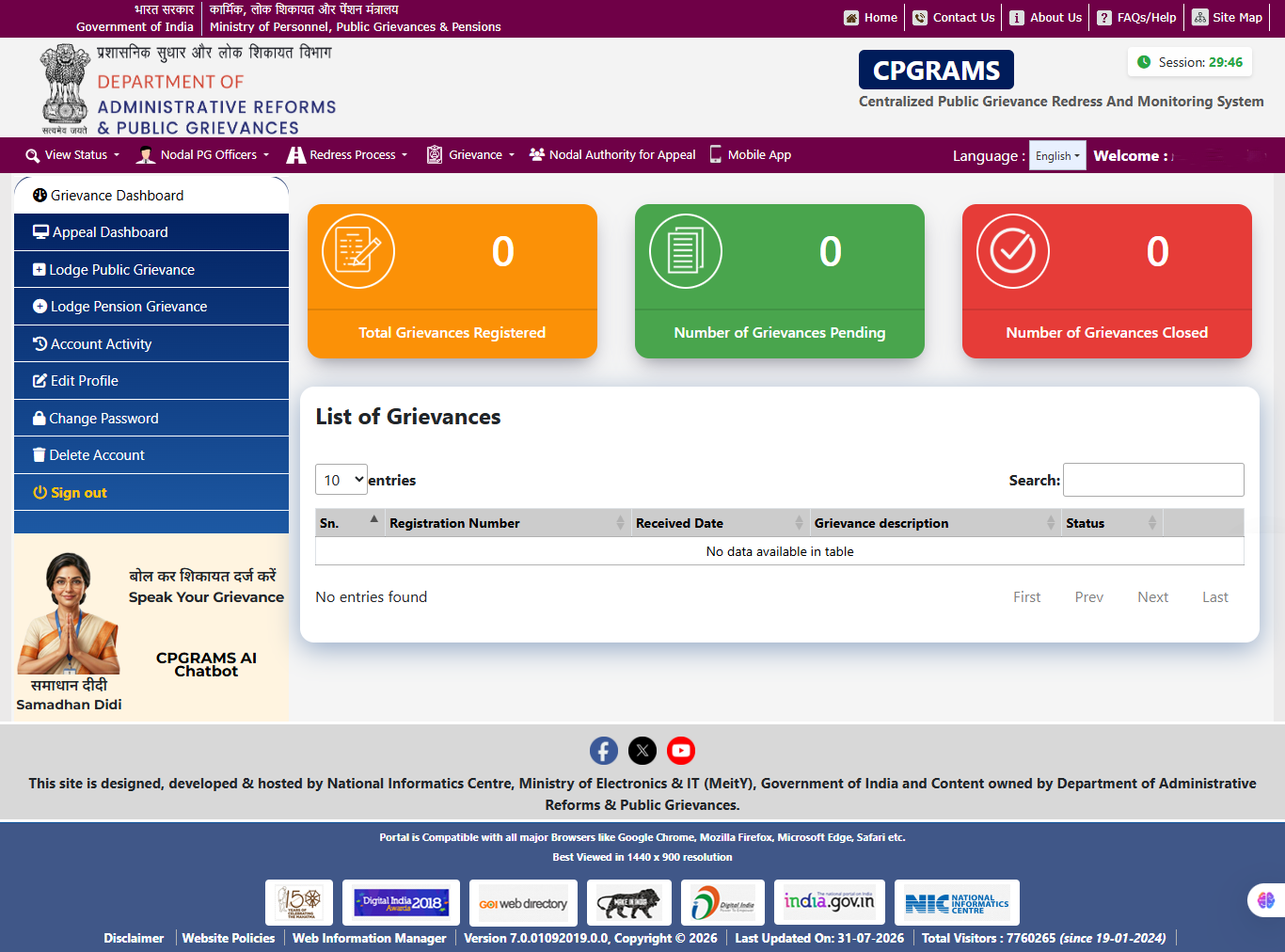Click the Site Map icon
Image resolution: width=1285 pixels, height=952 pixels.
tap(1200, 17)
